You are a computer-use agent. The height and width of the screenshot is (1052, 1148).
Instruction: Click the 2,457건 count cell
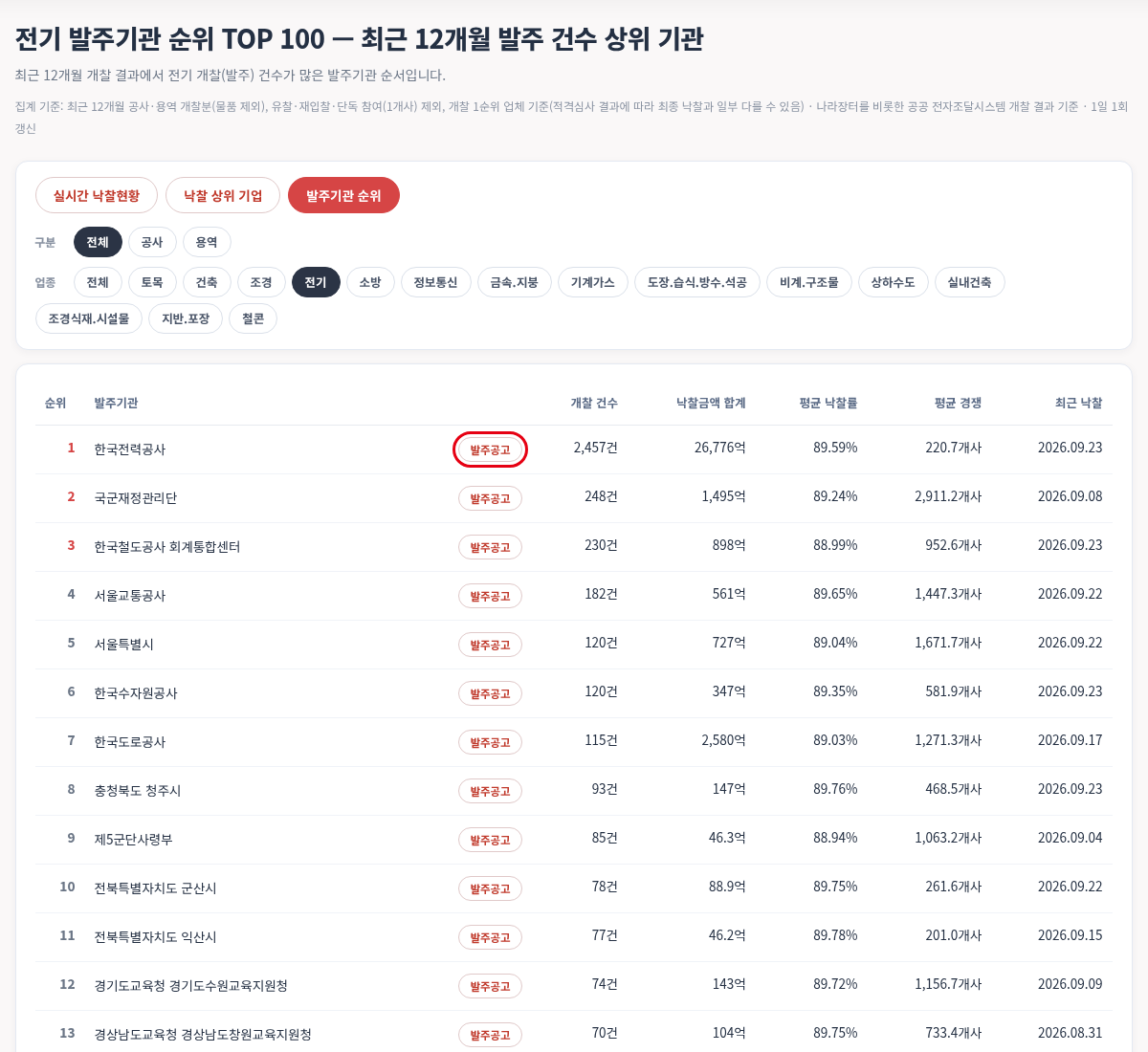(596, 448)
